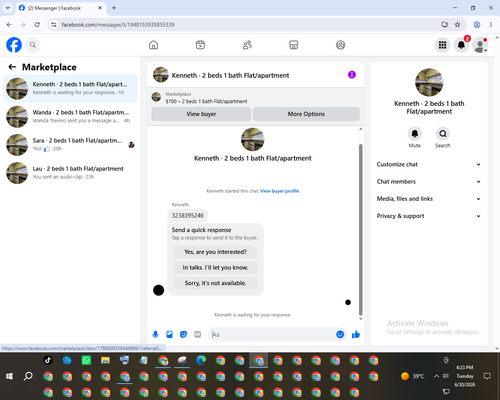This screenshot has height=400, width=500.
Task: Reload the page in Chrome
Action: pyautogui.click(x=37, y=25)
